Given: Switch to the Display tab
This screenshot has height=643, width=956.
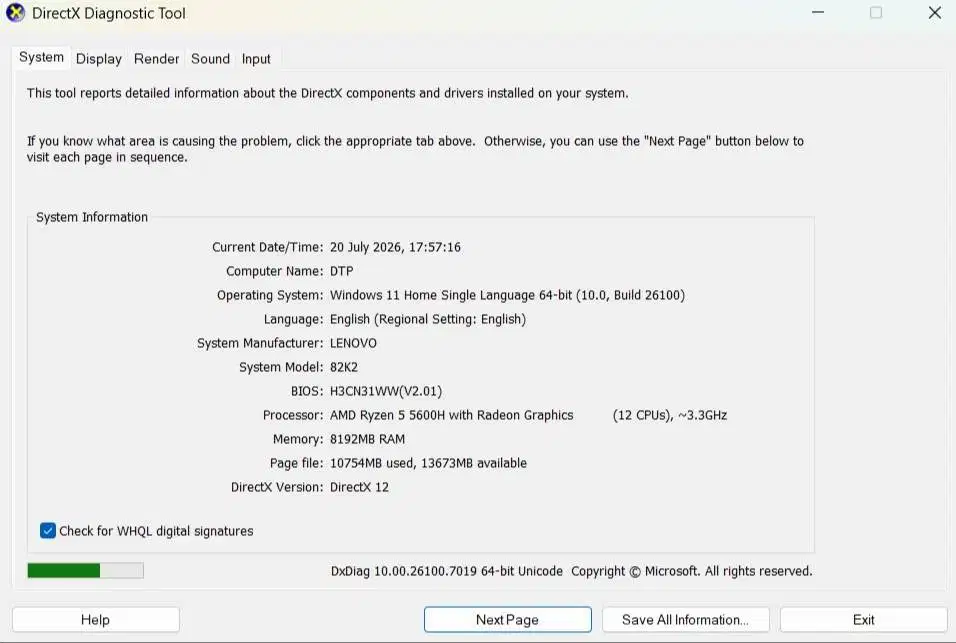Looking at the screenshot, I should click(x=99, y=59).
